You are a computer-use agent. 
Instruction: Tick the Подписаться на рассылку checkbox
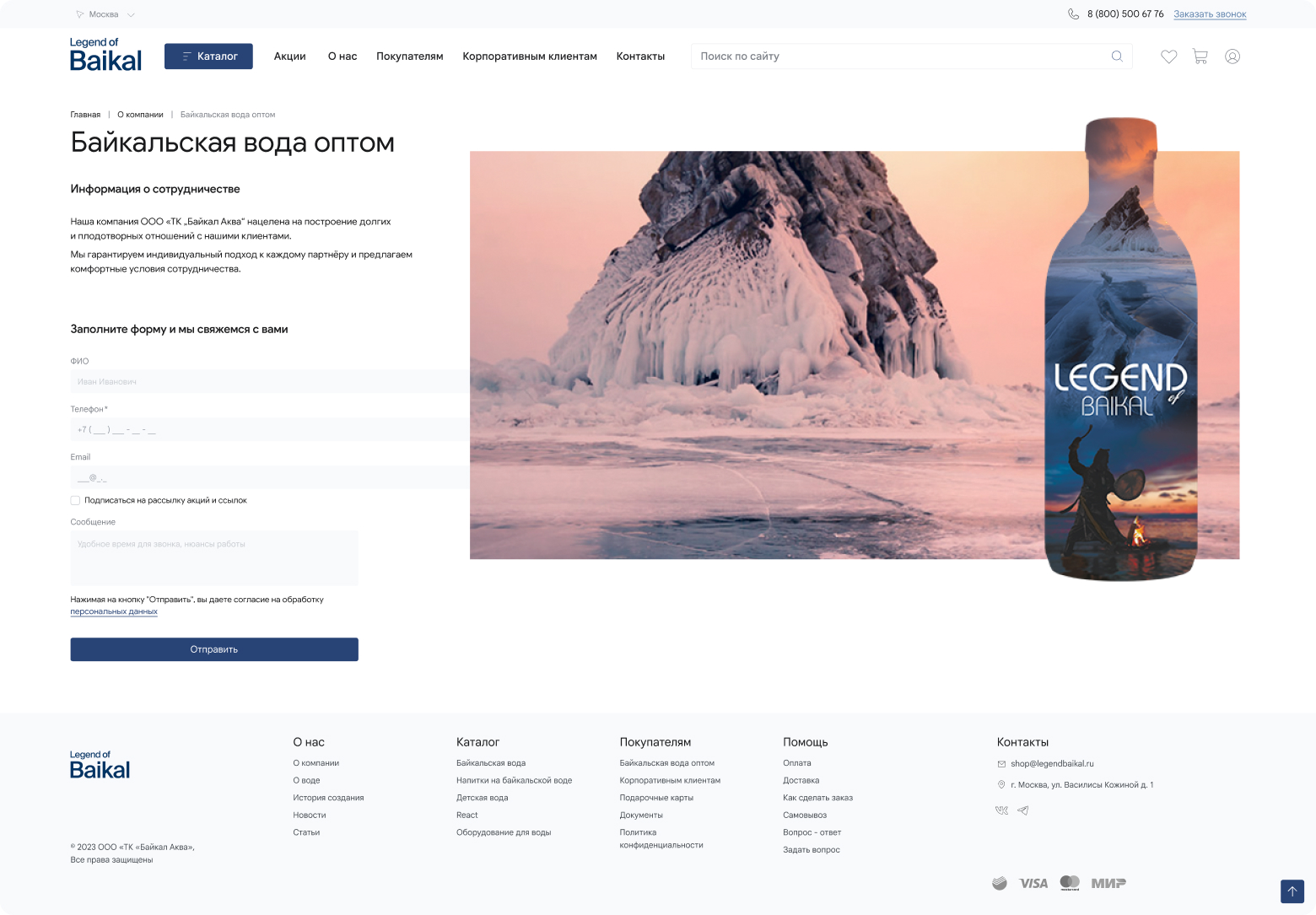point(75,500)
